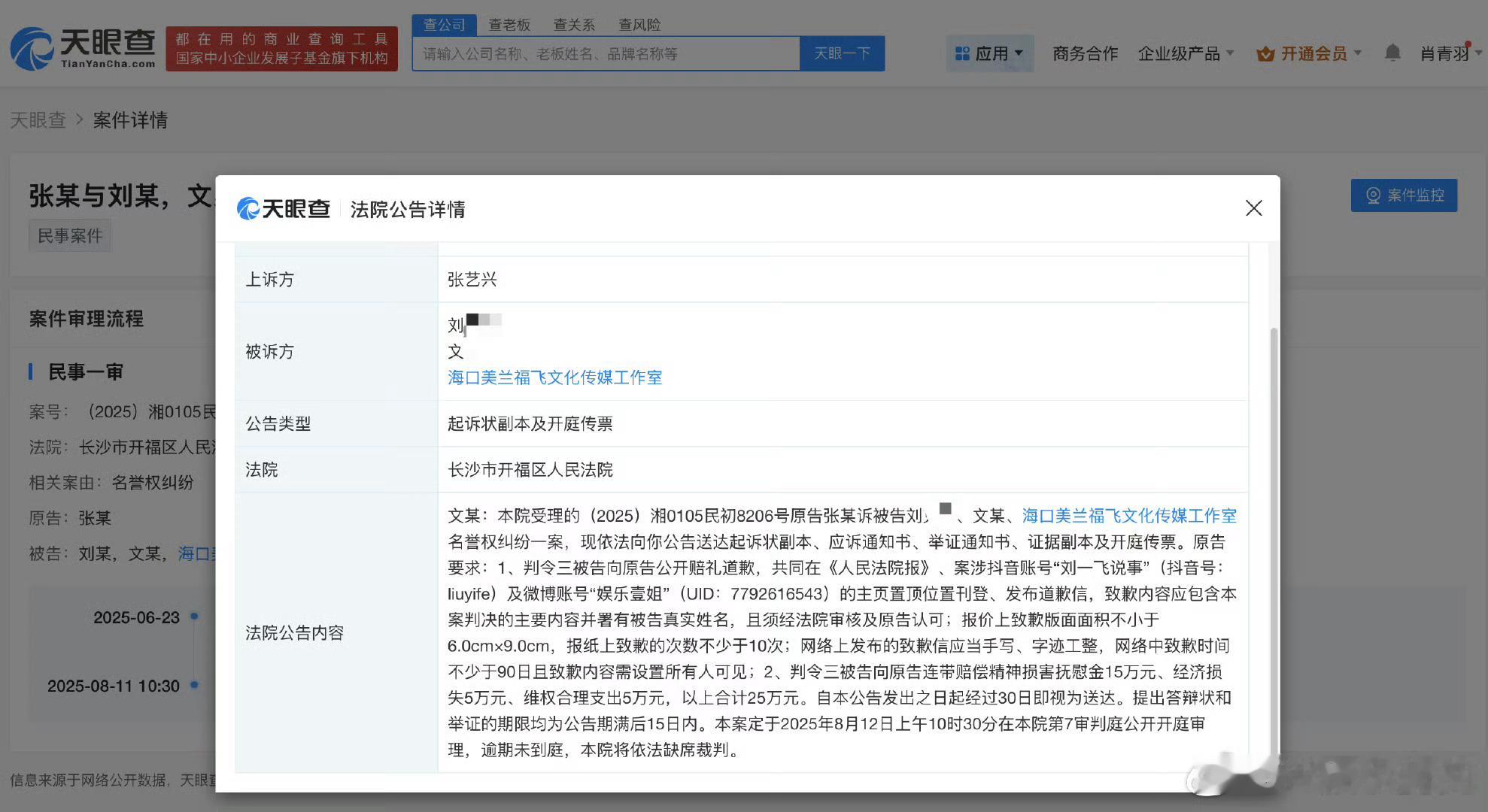1488x812 pixels.
Task: Click the 案件监控 monitor button
Action: click(x=1404, y=195)
